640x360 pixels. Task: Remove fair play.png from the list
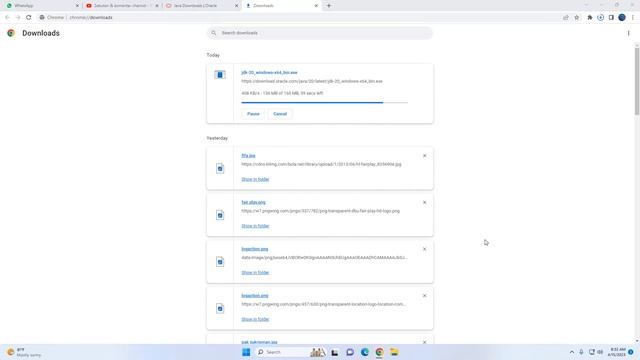tap(424, 202)
